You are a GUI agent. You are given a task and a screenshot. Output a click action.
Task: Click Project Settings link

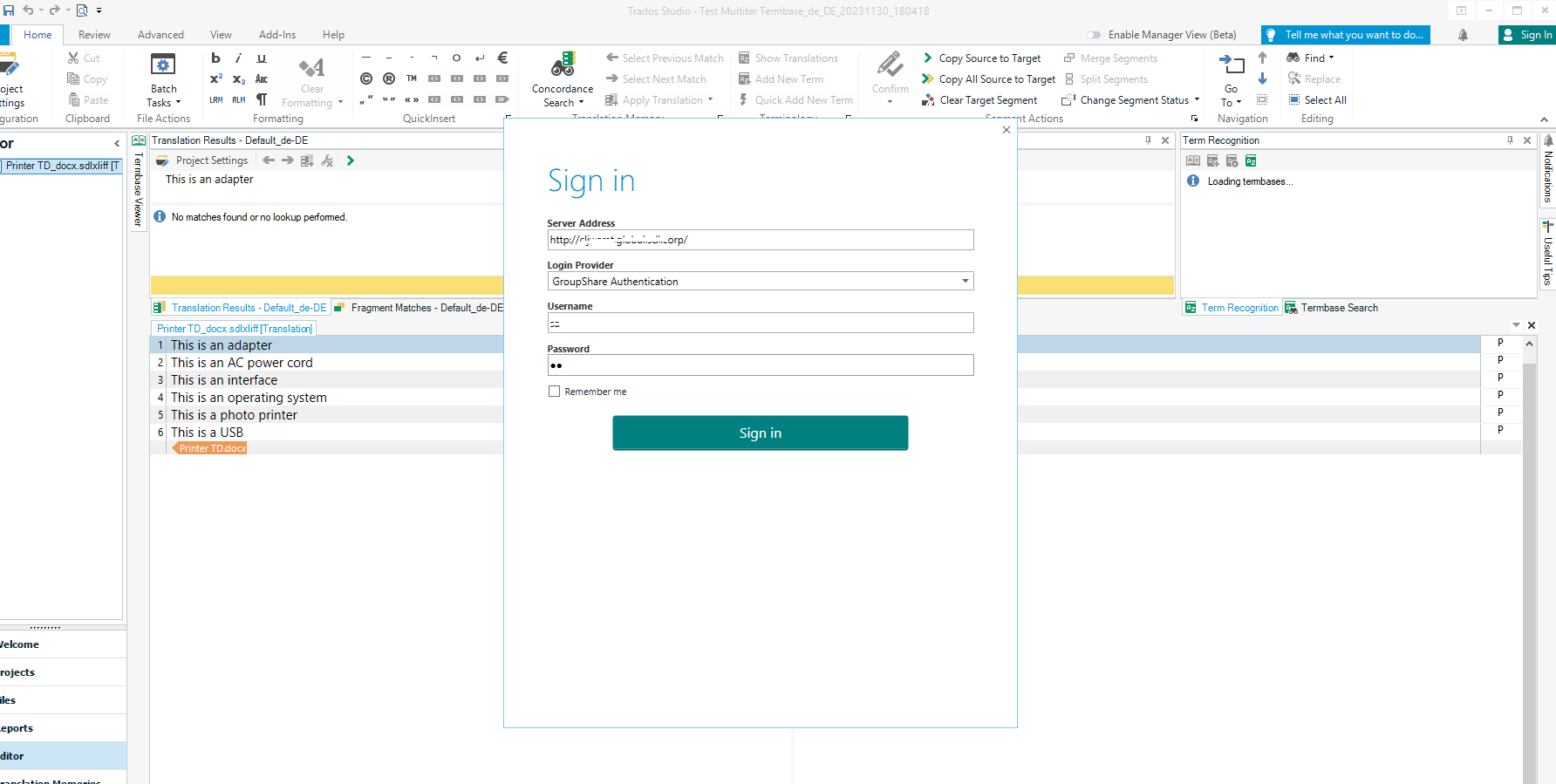[212, 160]
